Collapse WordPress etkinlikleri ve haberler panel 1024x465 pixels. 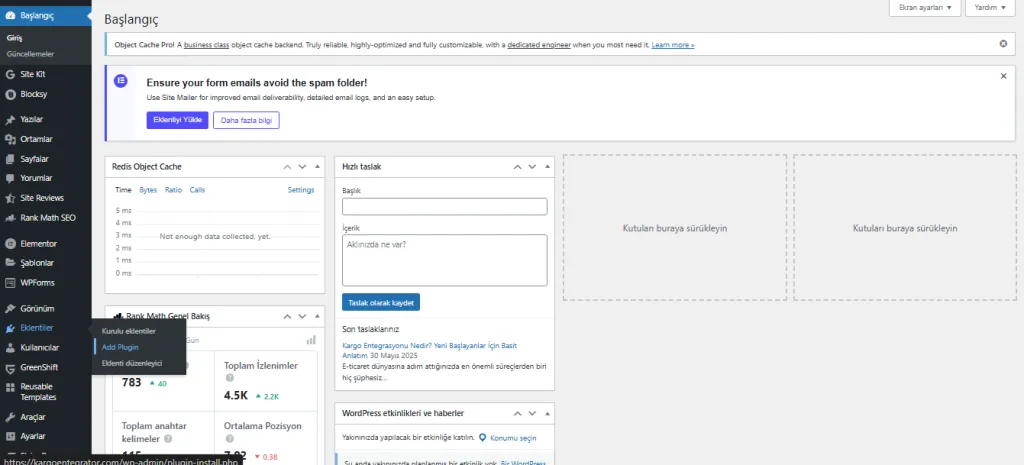click(547, 413)
